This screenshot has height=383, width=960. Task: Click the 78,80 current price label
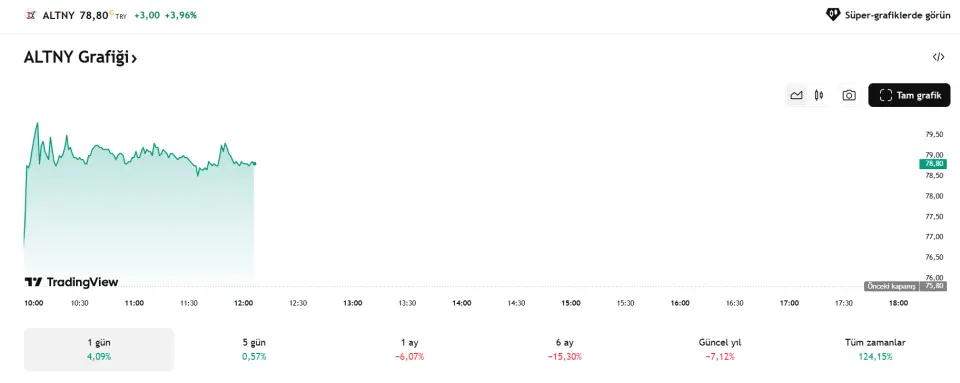point(932,163)
